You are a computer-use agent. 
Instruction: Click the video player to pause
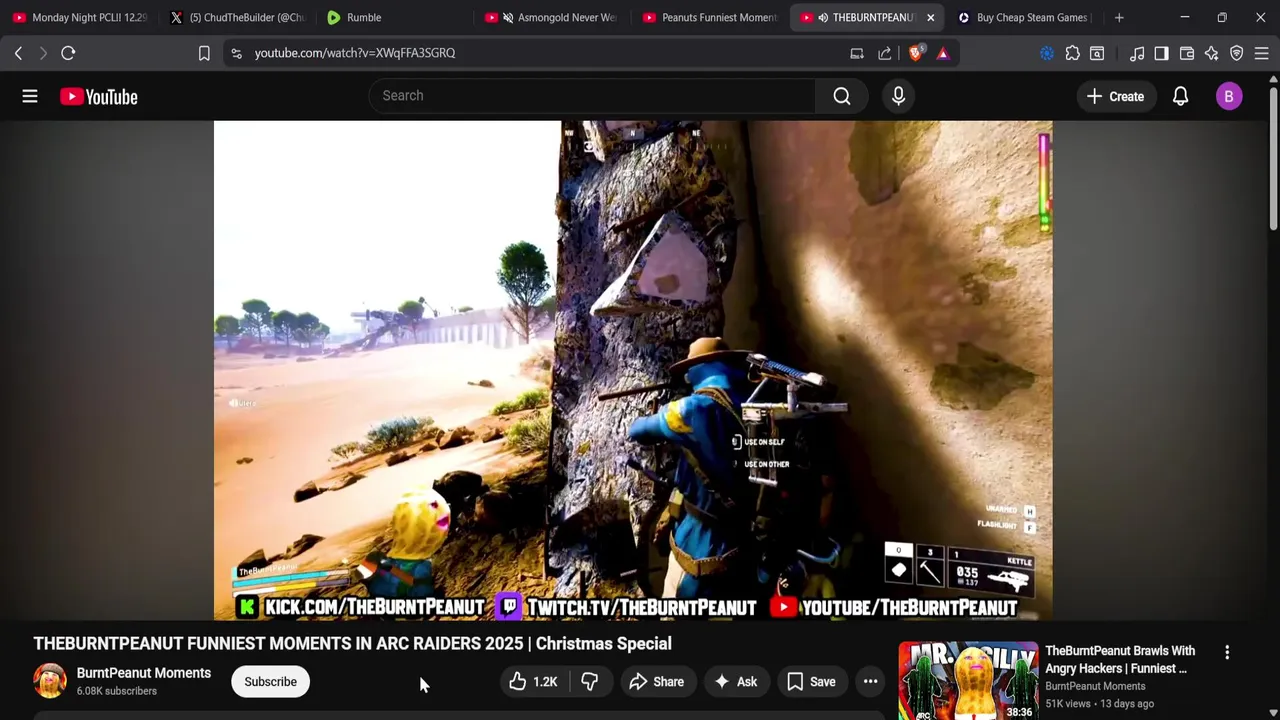633,370
